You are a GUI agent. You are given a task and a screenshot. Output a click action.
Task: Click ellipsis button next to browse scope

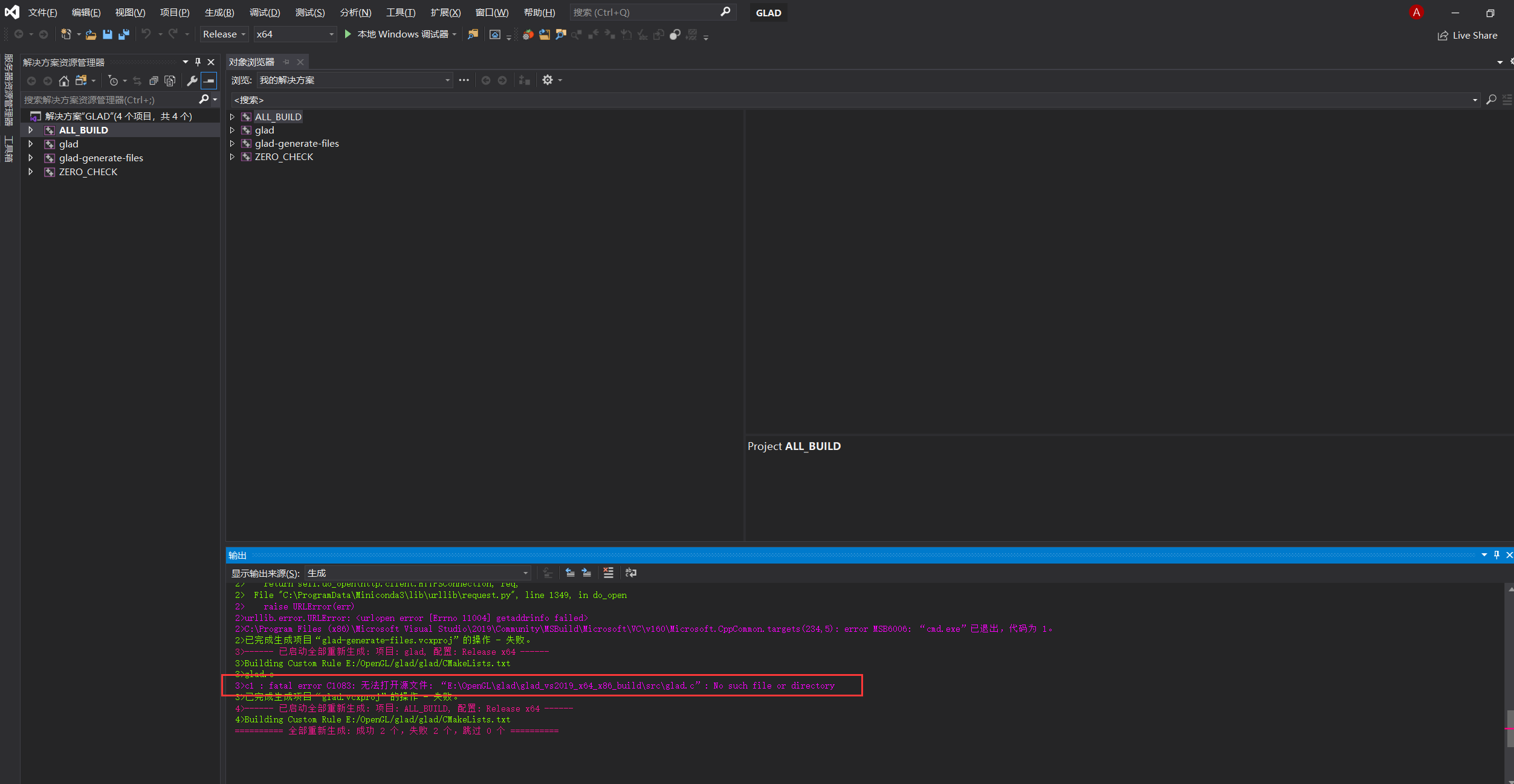coord(464,80)
